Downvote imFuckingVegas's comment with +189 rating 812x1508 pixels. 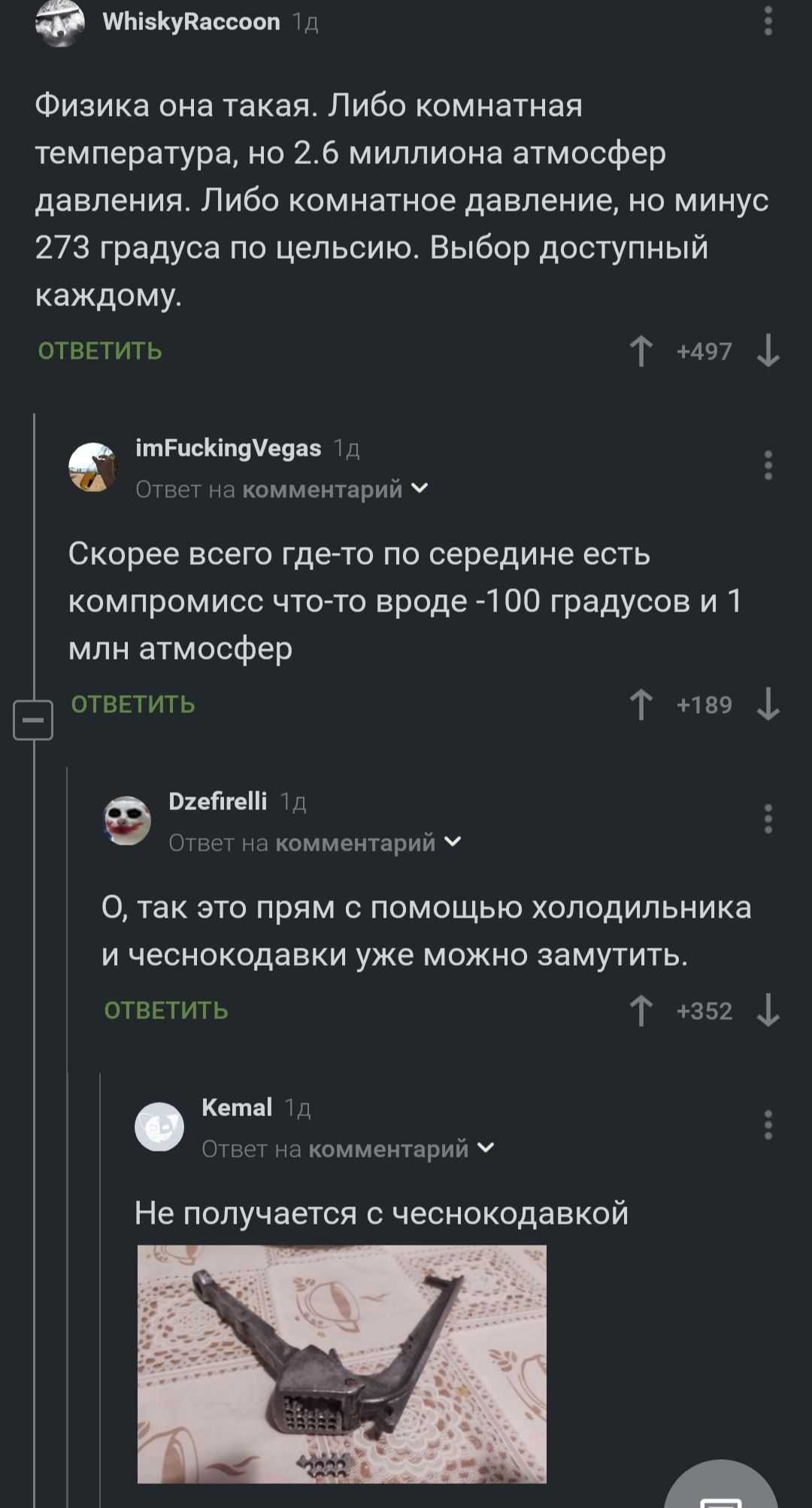tap(768, 705)
